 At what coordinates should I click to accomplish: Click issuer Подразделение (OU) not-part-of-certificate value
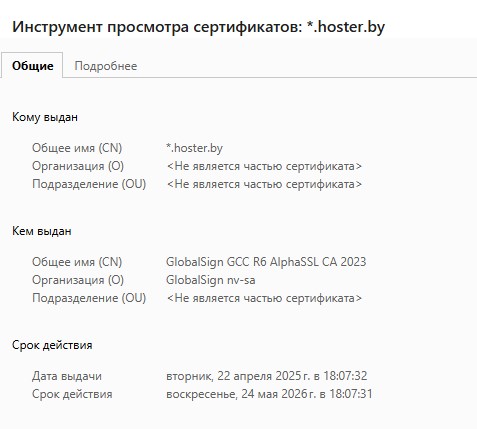(264, 298)
